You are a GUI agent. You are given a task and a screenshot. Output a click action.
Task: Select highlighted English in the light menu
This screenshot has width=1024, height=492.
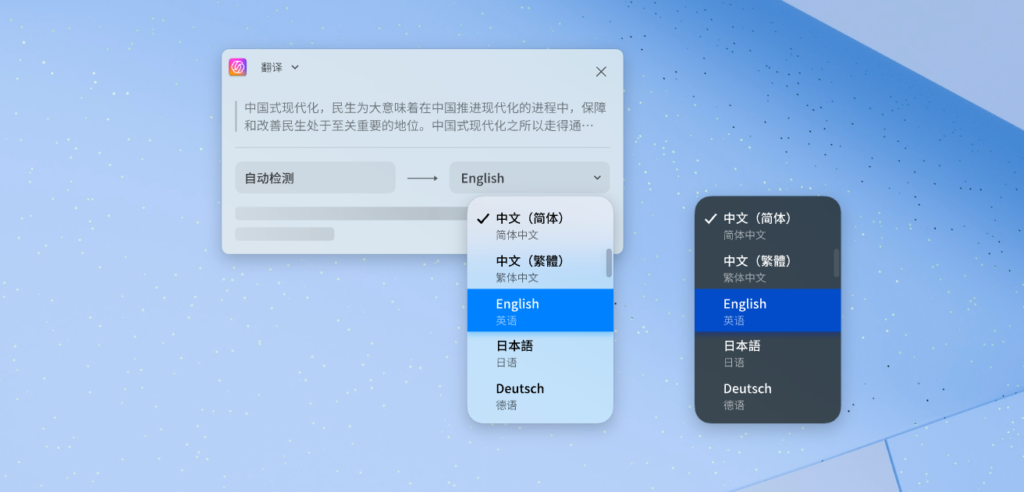click(x=540, y=310)
